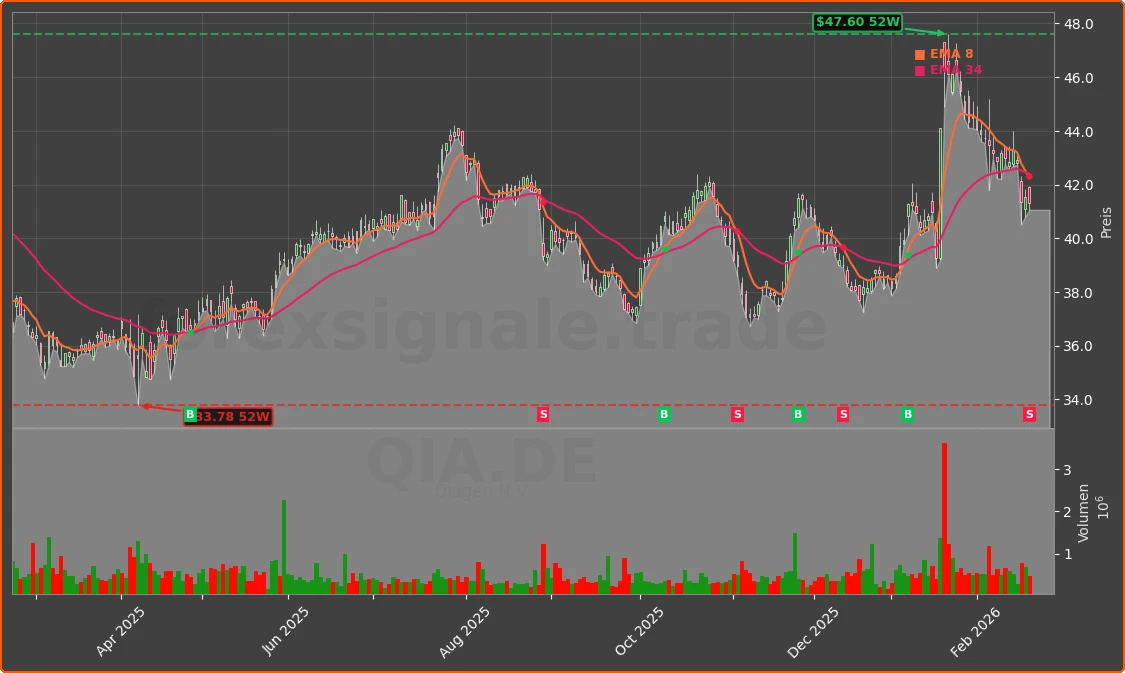This screenshot has height=673, width=1125.
Task: Click the leftmost red S sell signal marker
Action: pos(543,414)
